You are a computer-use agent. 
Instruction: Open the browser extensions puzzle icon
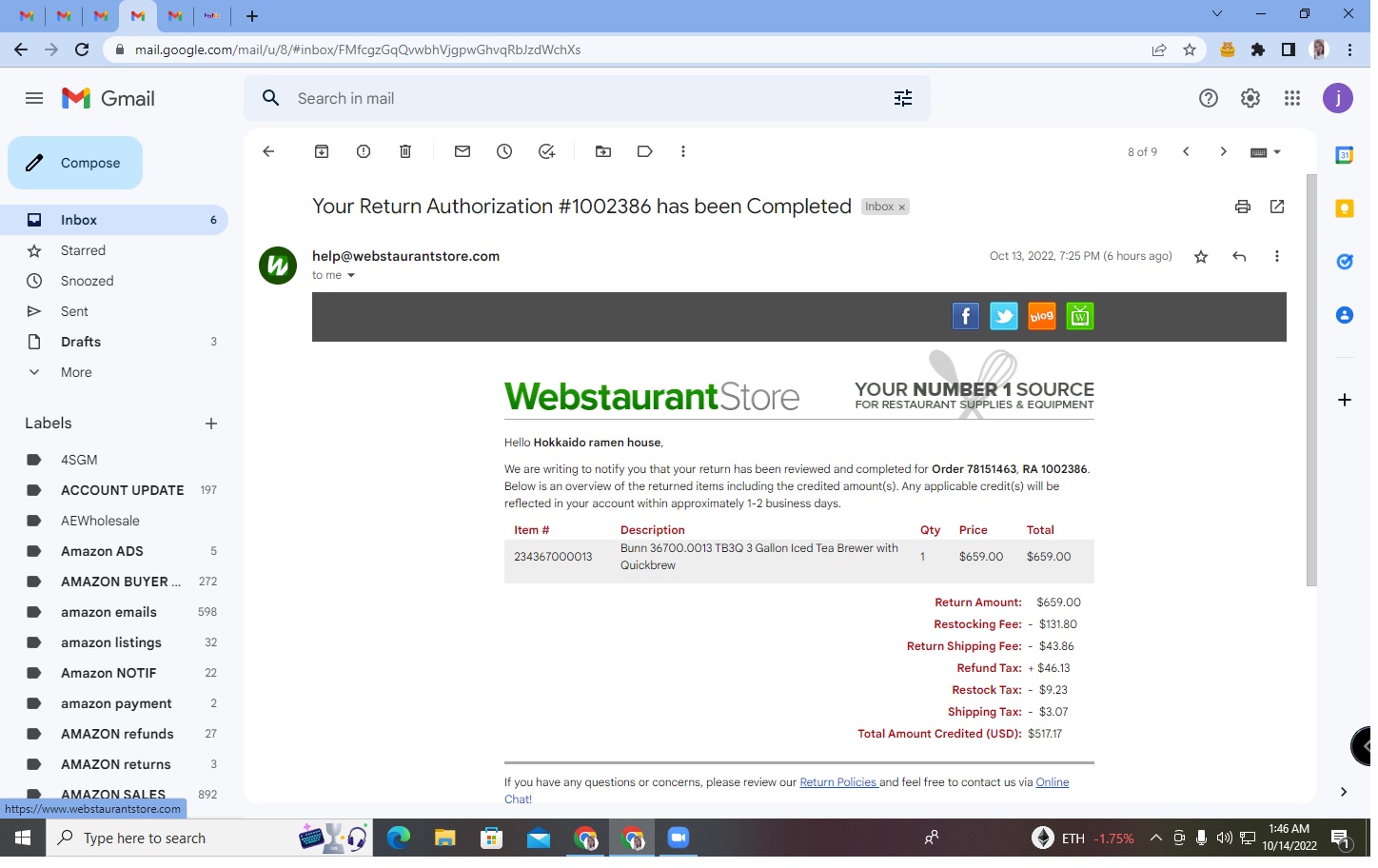[1258, 49]
